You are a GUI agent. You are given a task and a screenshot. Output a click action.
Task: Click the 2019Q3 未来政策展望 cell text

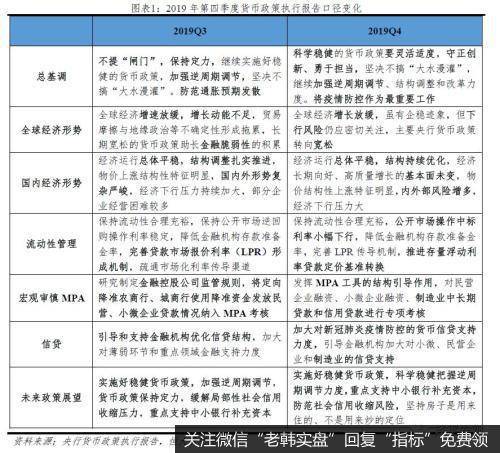tap(190, 398)
